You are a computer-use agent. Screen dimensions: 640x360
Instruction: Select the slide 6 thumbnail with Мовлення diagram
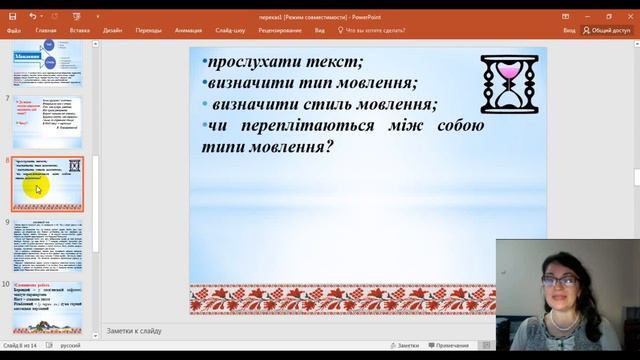tap(47, 63)
